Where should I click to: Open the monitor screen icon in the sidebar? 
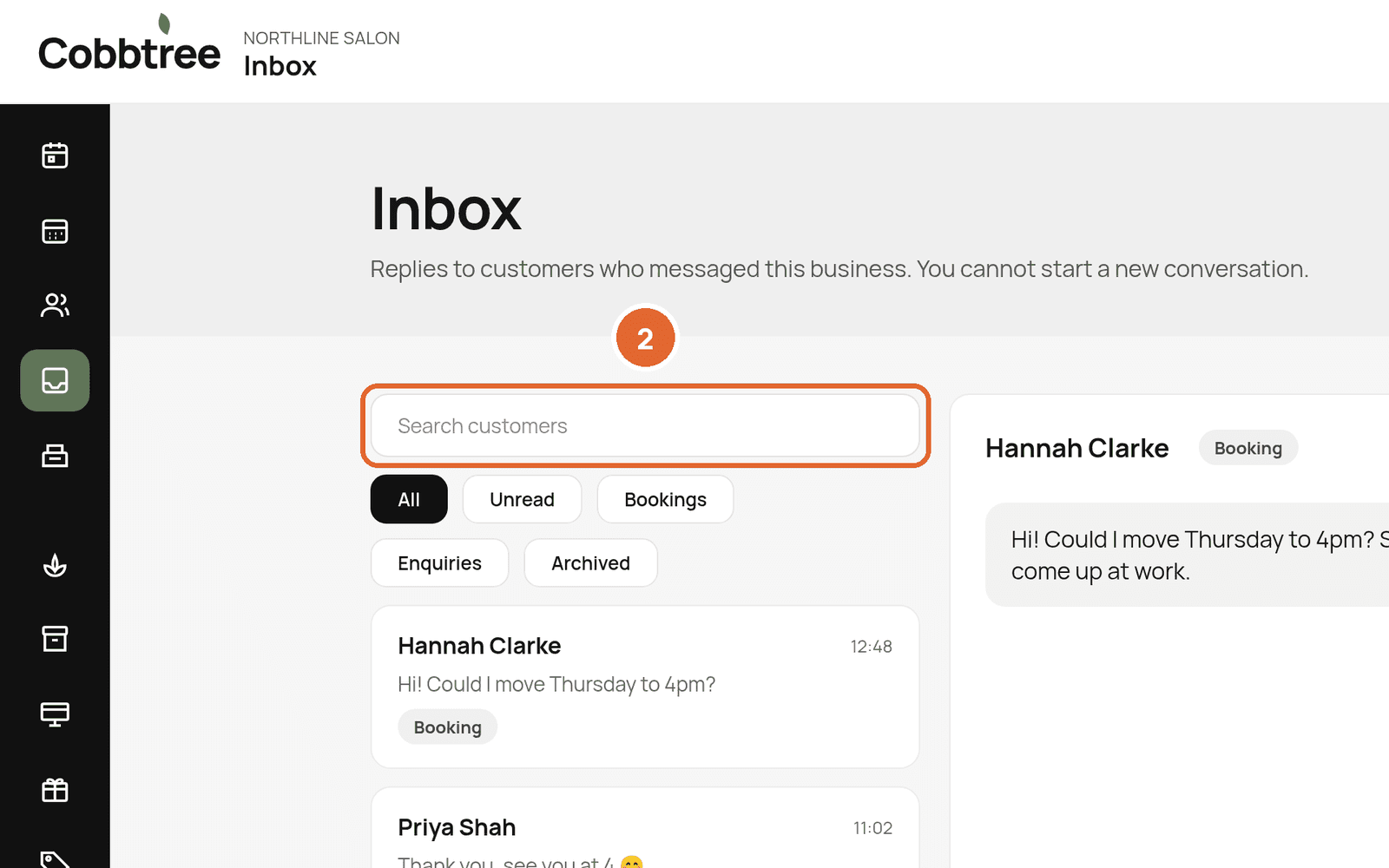55,713
